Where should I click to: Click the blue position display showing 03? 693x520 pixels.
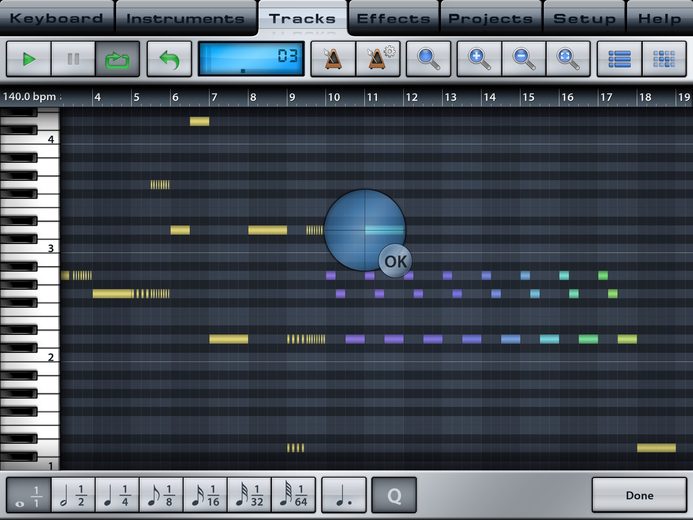click(x=251, y=59)
